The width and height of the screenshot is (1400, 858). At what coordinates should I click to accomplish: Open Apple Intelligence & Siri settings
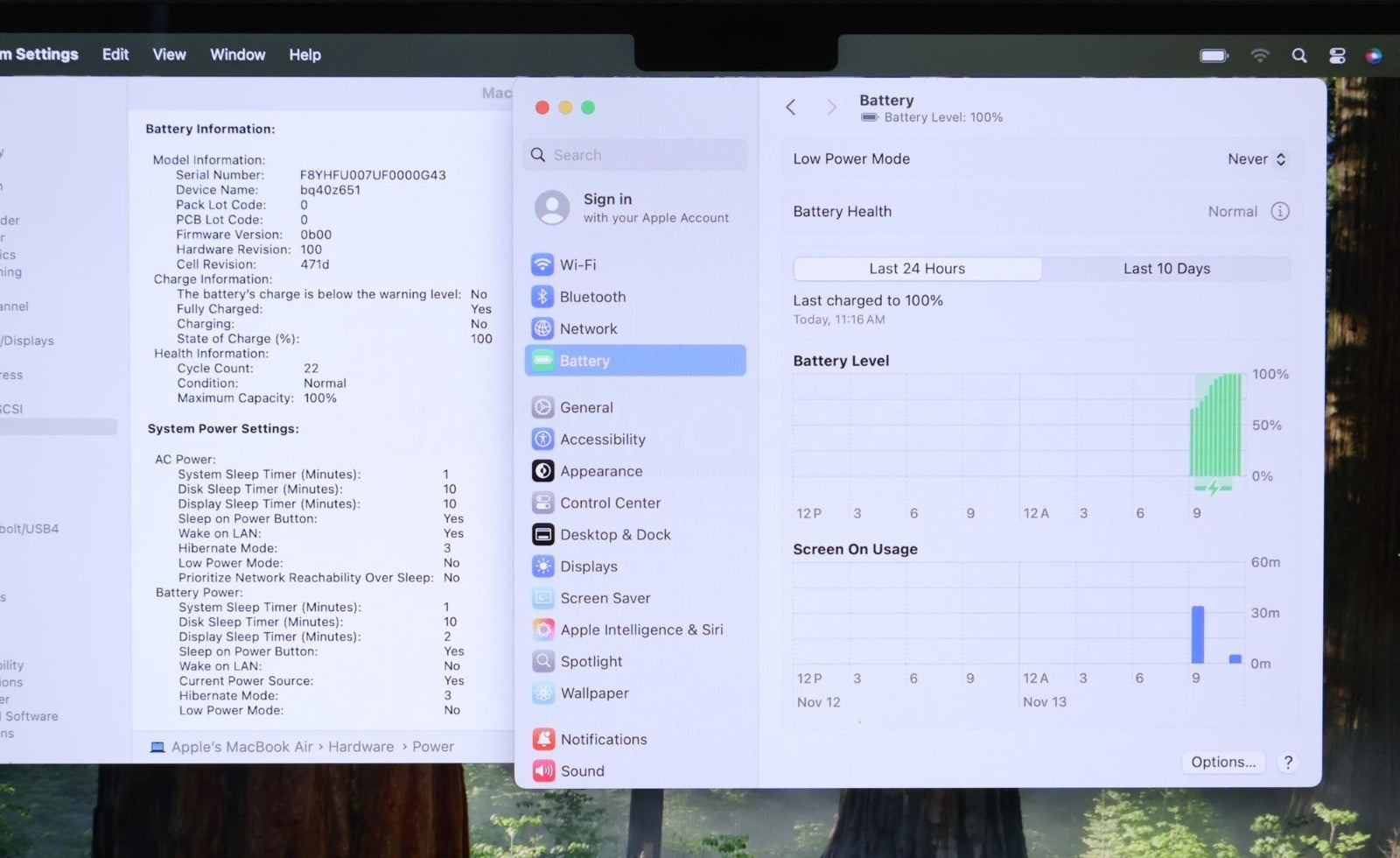pos(640,630)
